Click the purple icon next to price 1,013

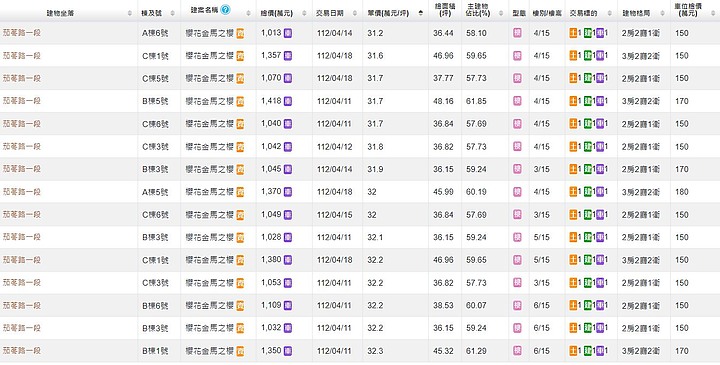287,33
